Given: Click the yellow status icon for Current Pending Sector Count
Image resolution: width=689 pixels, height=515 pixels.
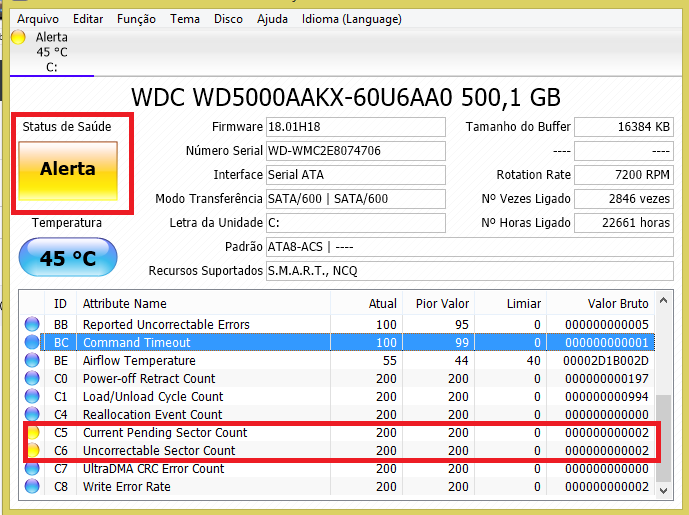Looking at the screenshot, I should point(32,433).
